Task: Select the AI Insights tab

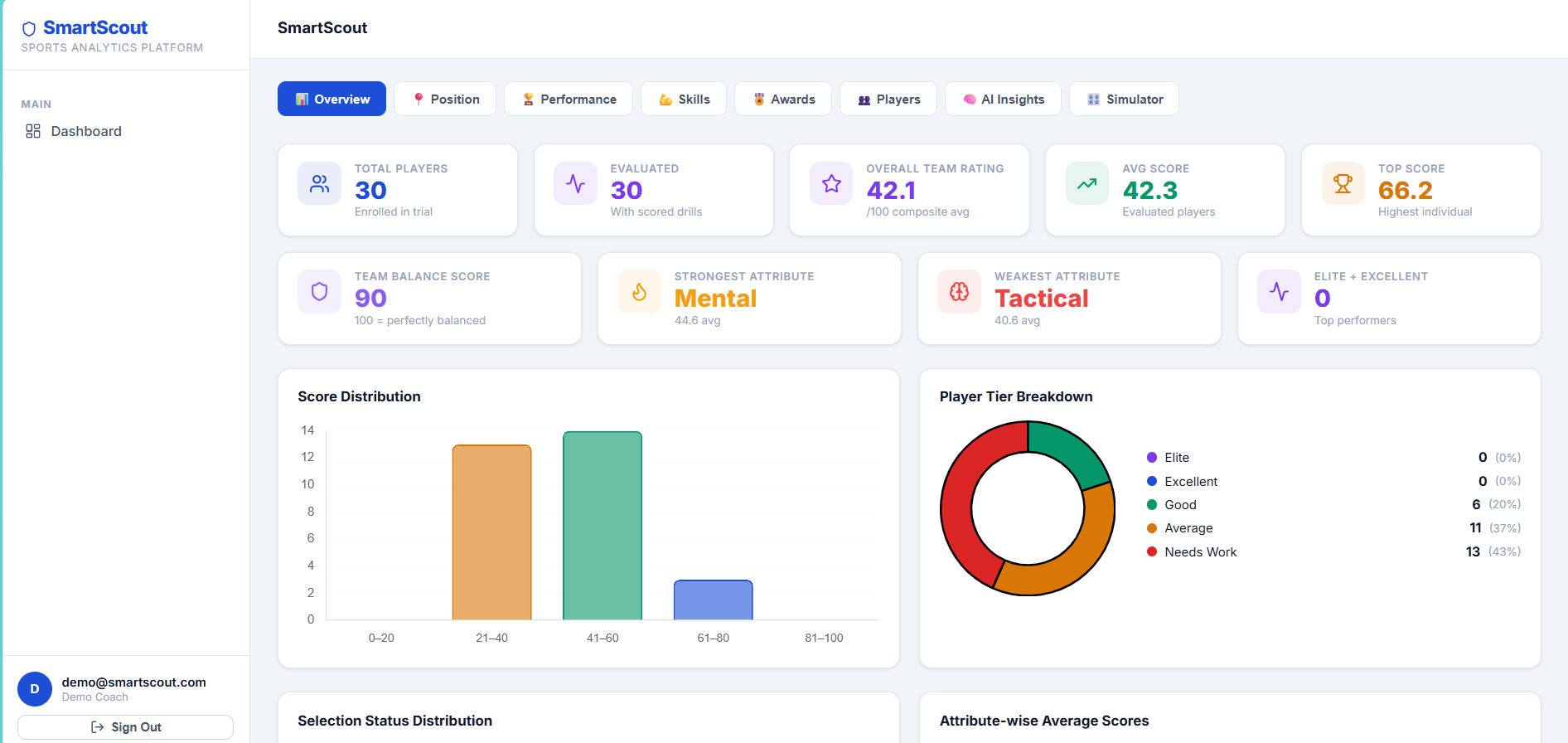Action: (1003, 99)
